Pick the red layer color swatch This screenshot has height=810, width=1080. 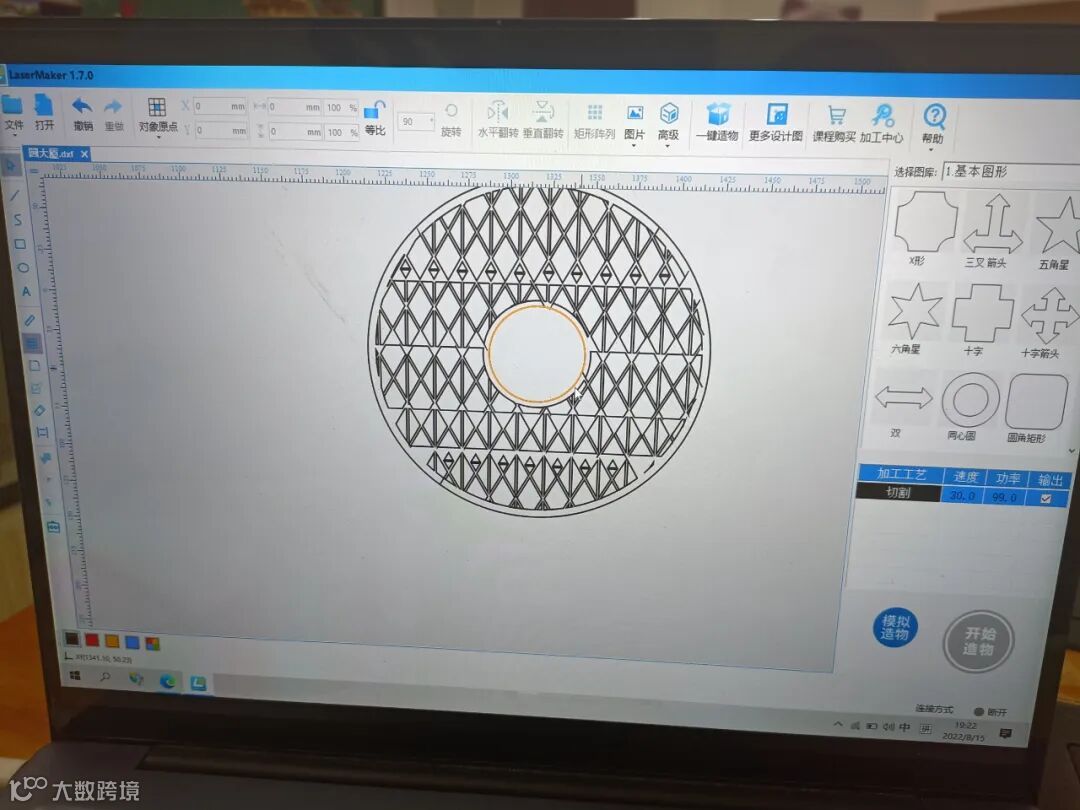click(92, 640)
